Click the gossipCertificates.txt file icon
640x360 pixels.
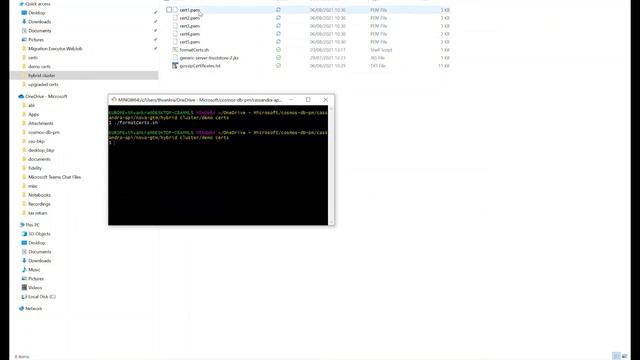pos(175,66)
